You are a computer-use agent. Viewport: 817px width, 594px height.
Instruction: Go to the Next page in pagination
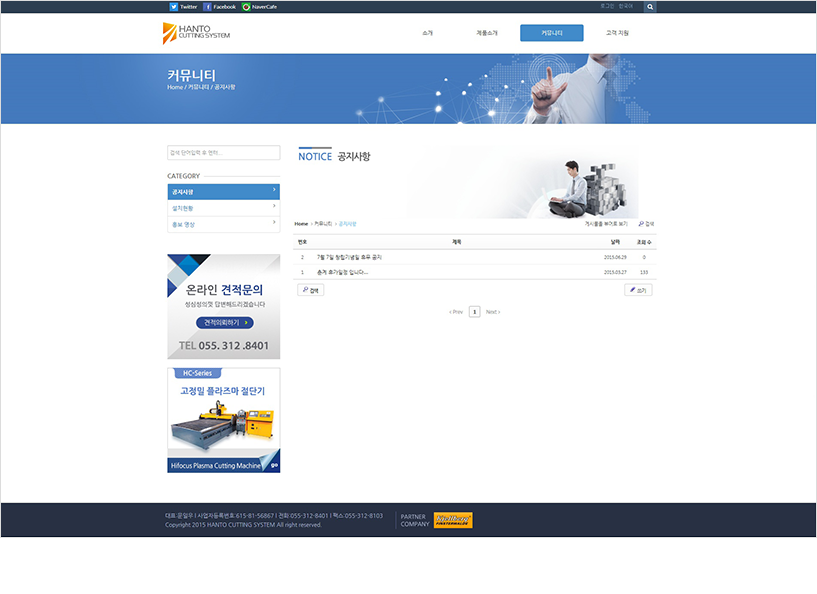(493, 312)
